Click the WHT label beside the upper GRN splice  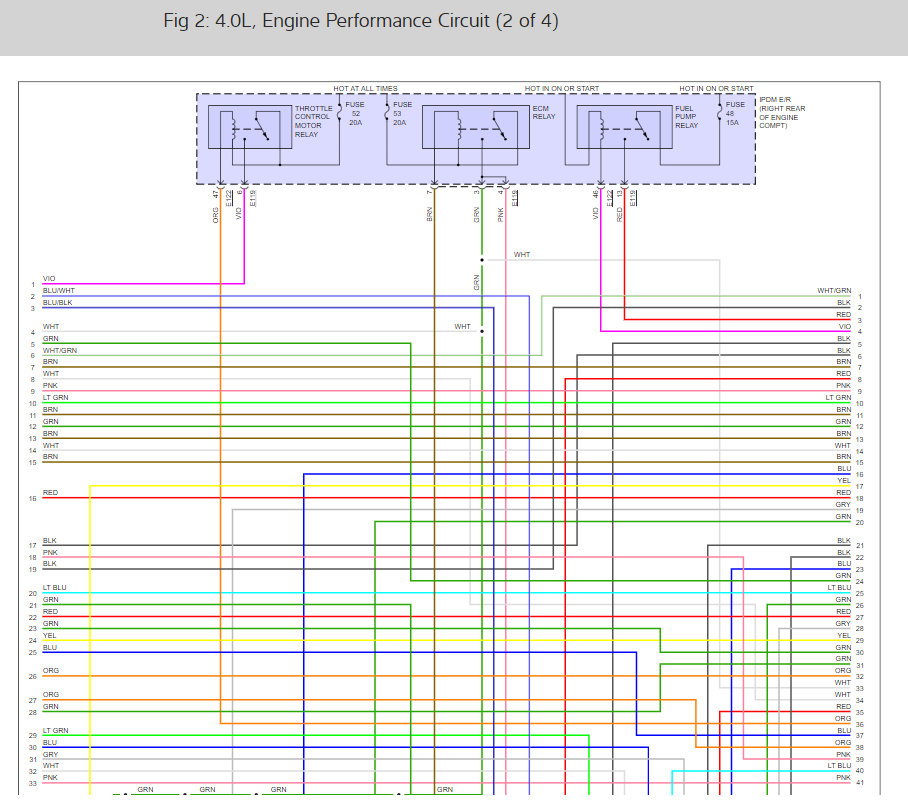pyautogui.click(x=522, y=254)
